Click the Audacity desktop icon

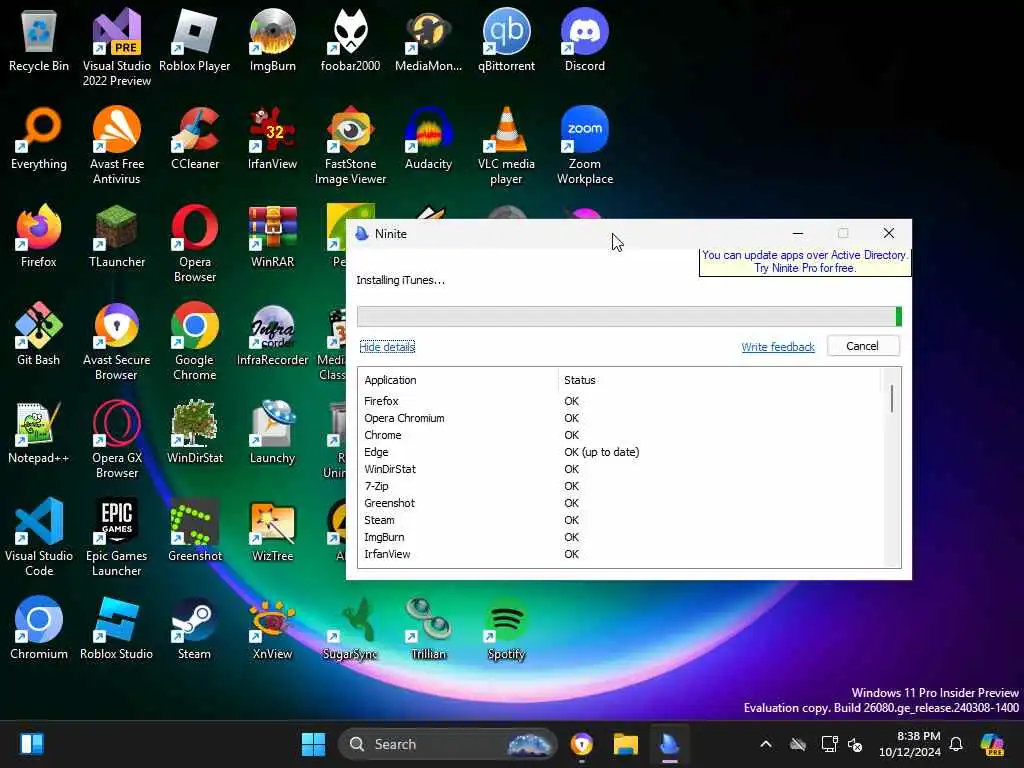click(428, 138)
